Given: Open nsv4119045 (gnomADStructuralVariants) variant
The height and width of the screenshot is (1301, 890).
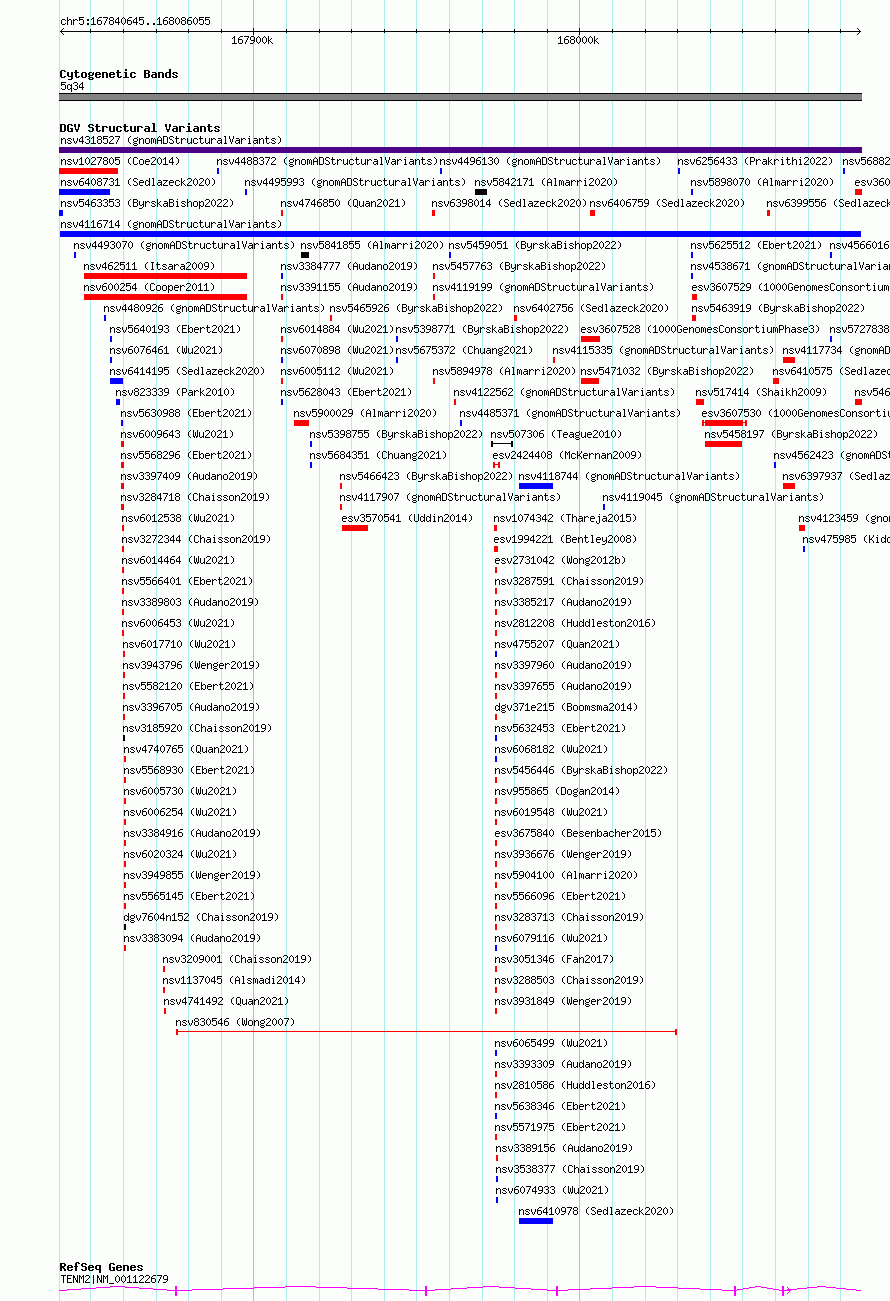Looking at the screenshot, I should [x=713, y=497].
